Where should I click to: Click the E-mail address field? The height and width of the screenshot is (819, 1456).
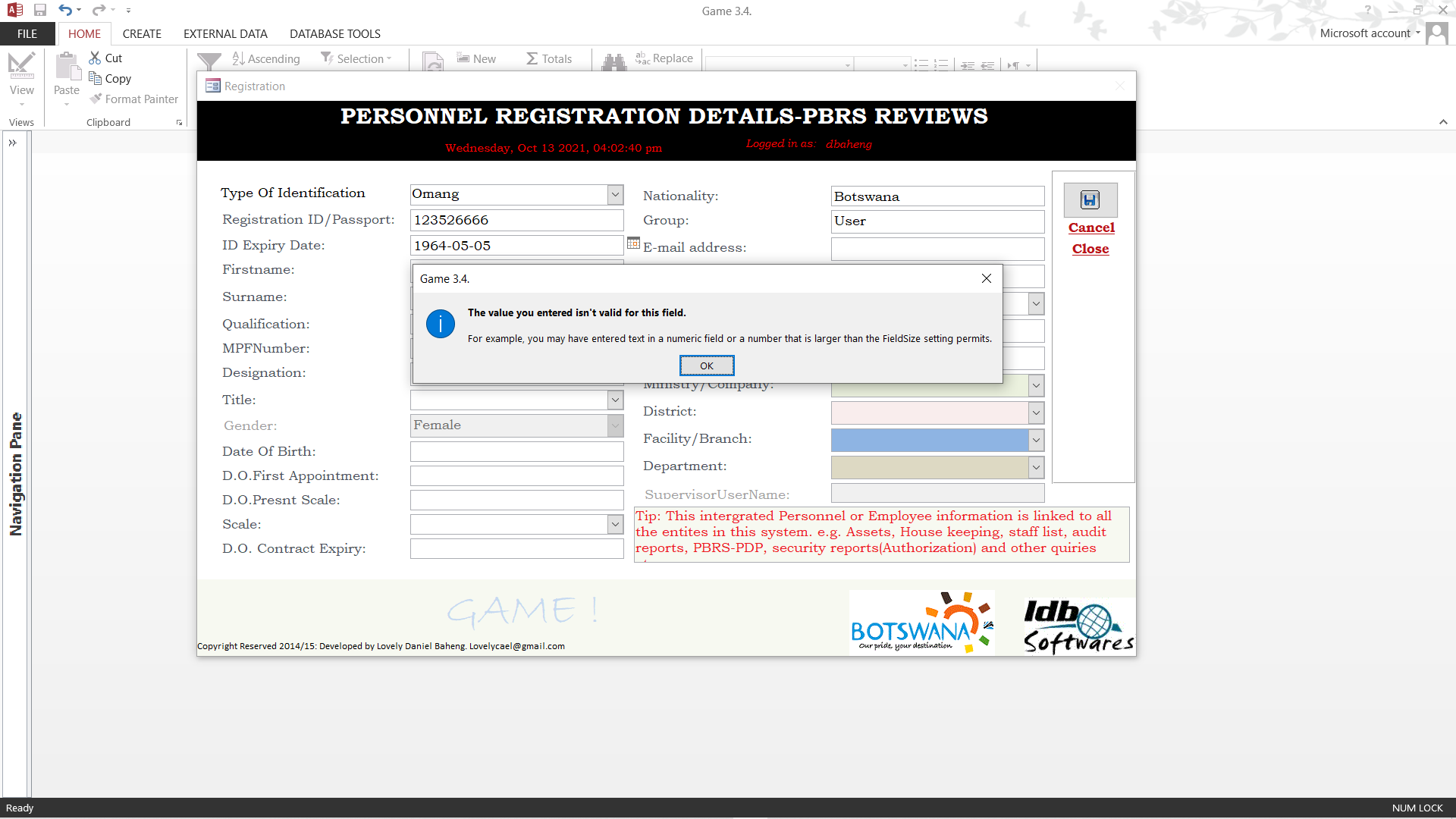[x=937, y=248]
